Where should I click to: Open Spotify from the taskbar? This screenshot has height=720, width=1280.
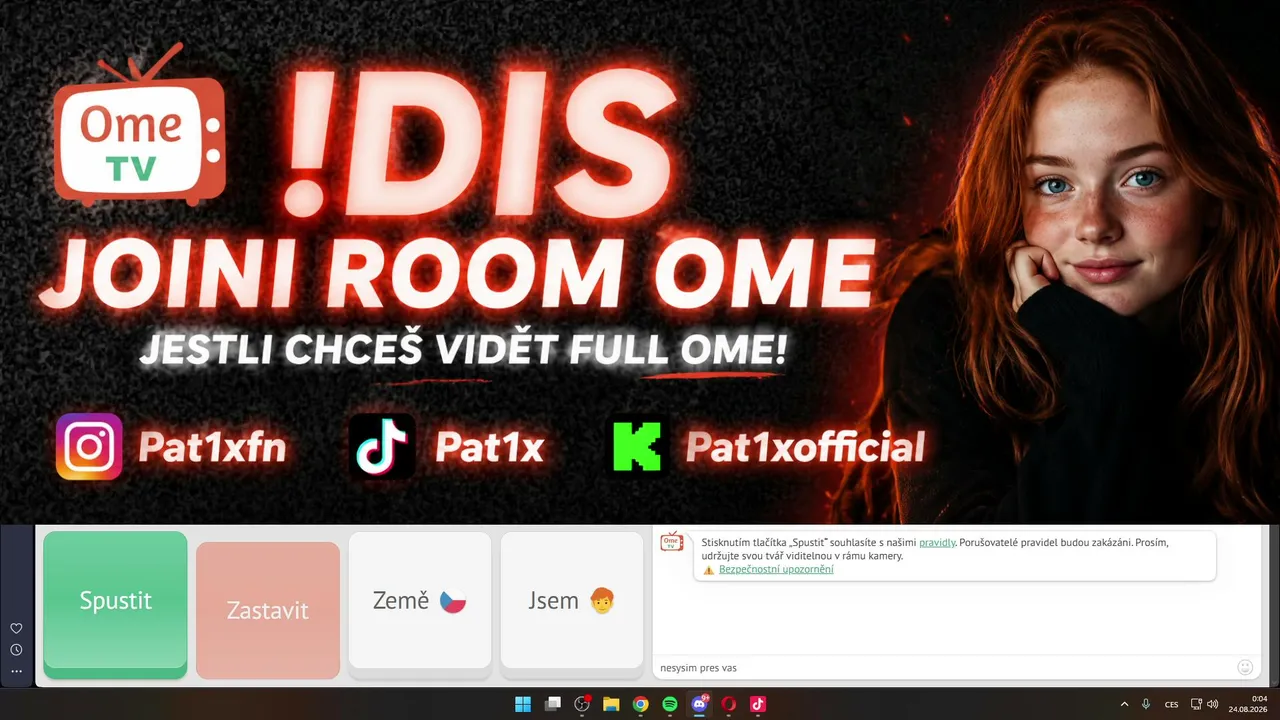point(670,704)
